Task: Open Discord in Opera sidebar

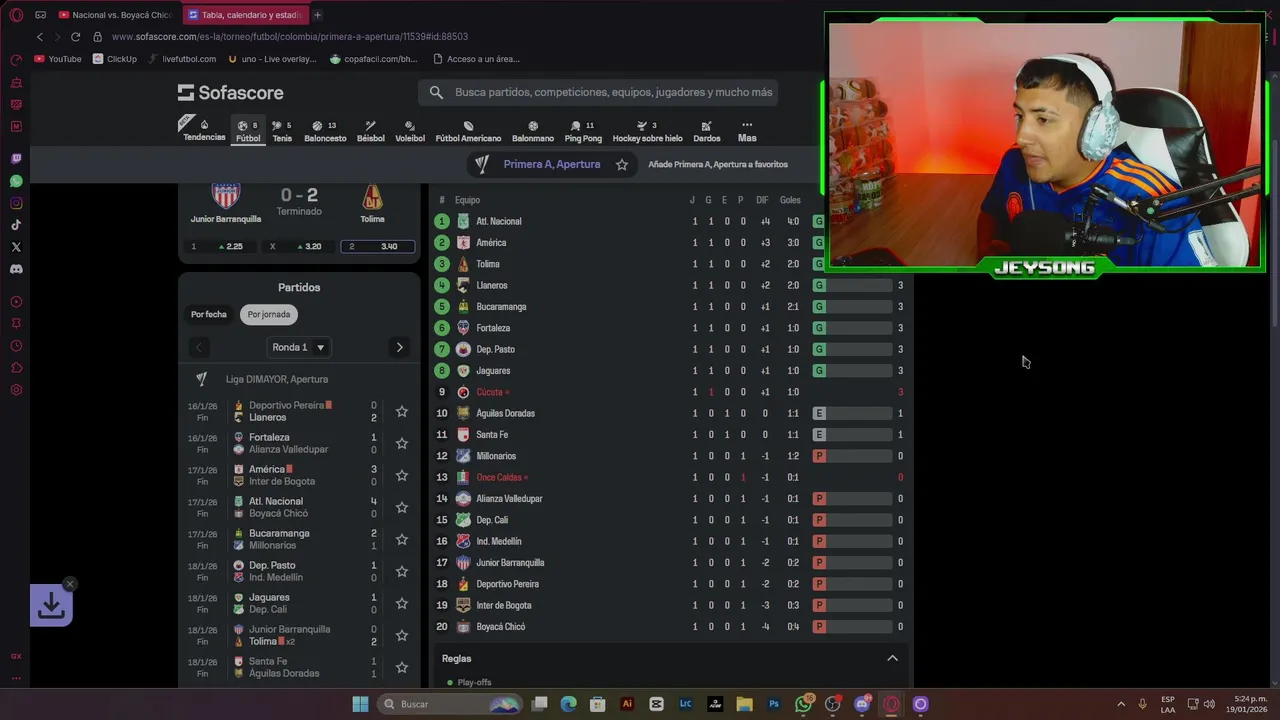Action: pyautogui.click(x=16, y=269)
